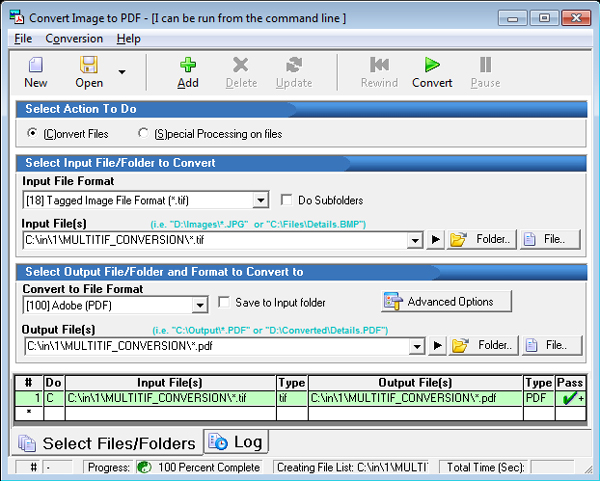The height and width of the screenshot is (481, 600).
Task: Click the green Add plus icon
Action: point(188,65)
